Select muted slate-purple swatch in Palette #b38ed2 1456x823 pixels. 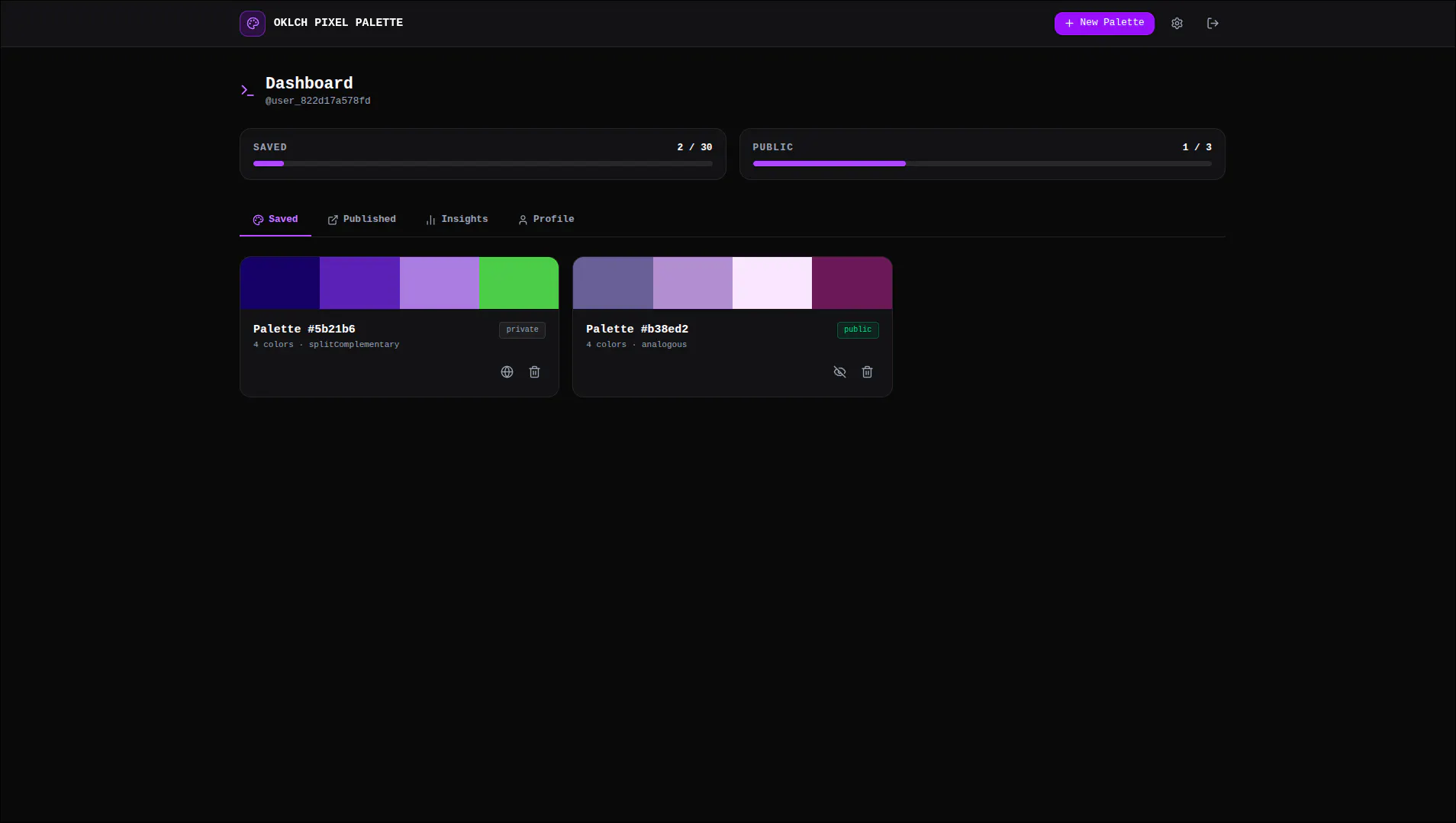613,283
